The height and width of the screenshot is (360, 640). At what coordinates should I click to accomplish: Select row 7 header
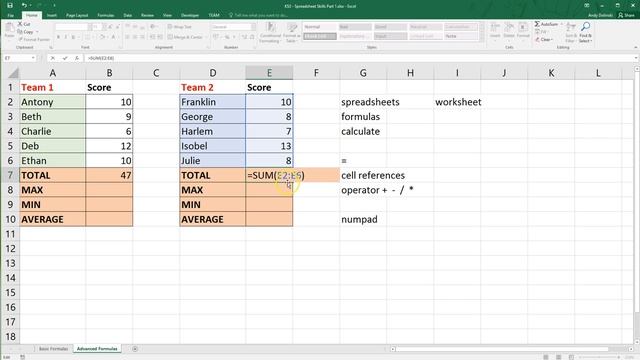10,175
